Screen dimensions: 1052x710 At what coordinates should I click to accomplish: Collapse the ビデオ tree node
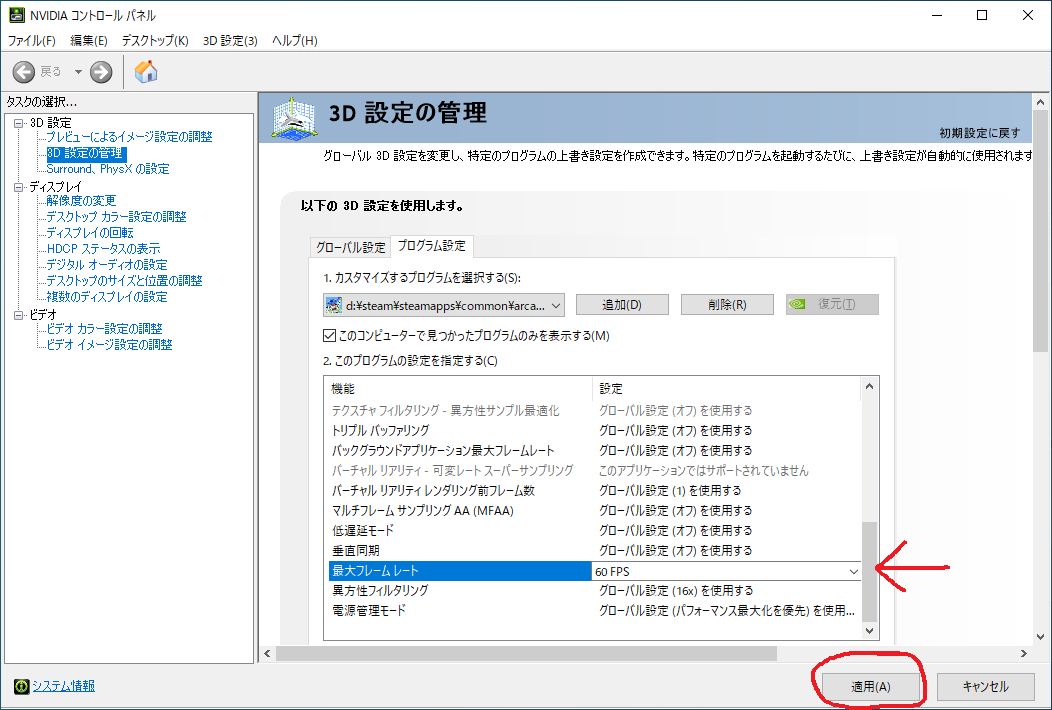(19, 315)
